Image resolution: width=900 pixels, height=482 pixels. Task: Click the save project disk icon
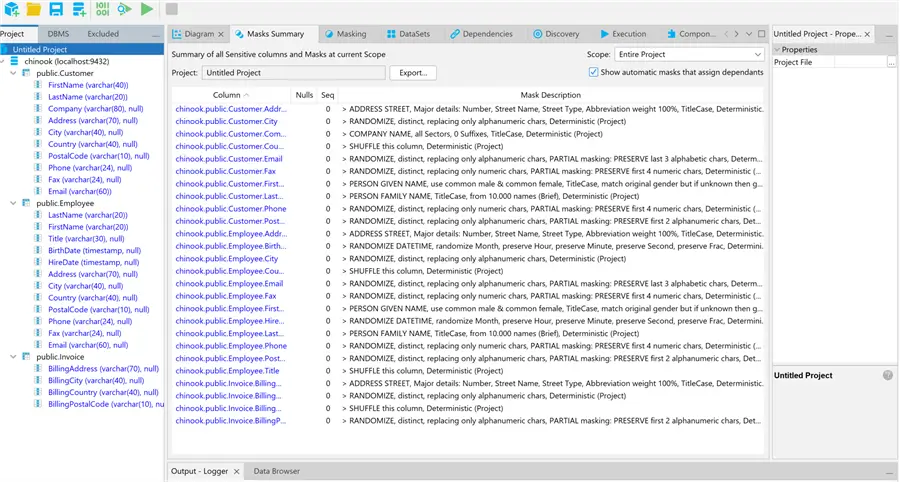coord(56,9)
